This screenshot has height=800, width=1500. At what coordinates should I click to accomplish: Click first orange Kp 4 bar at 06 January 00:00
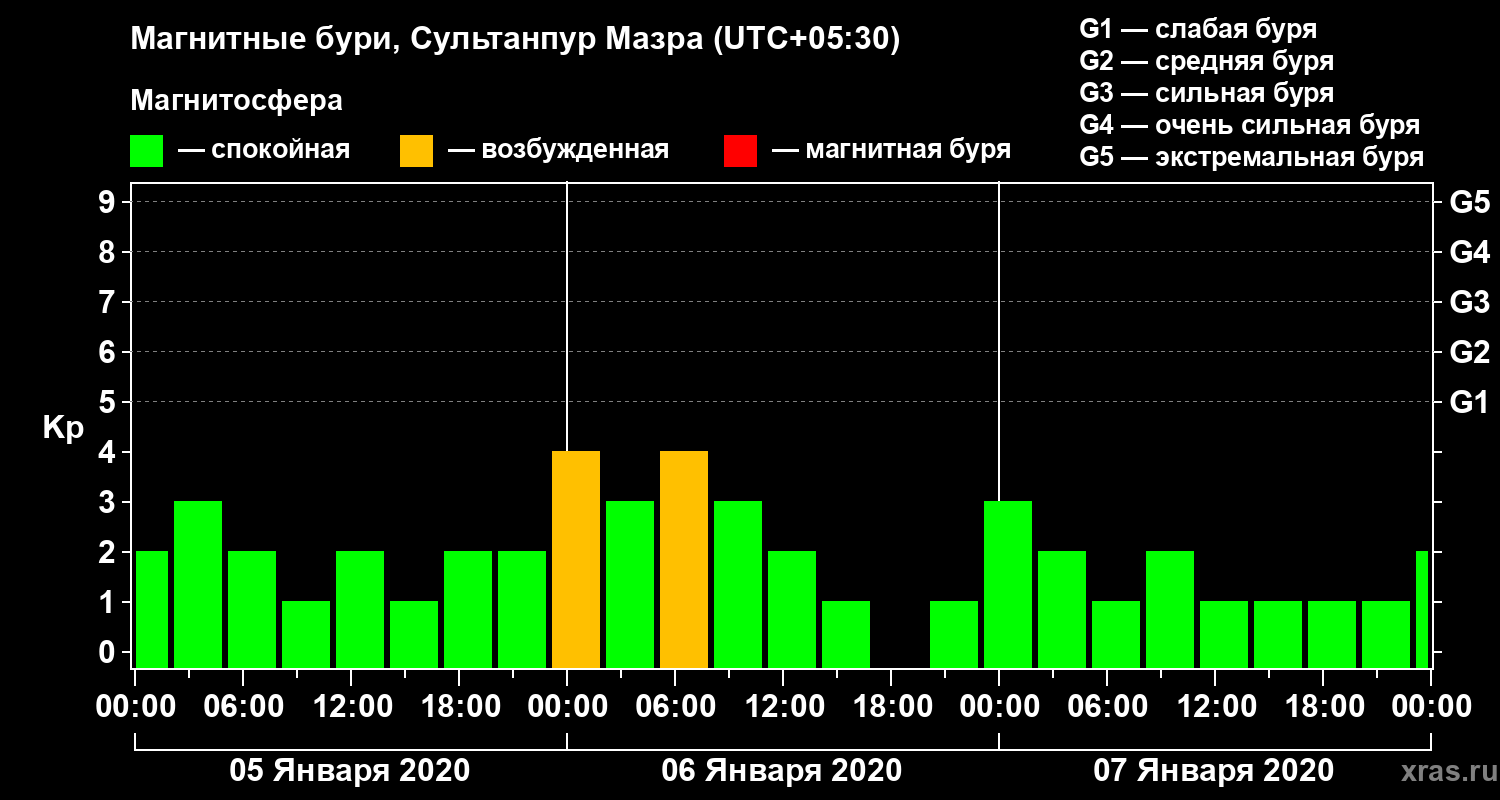coord(576,560)
